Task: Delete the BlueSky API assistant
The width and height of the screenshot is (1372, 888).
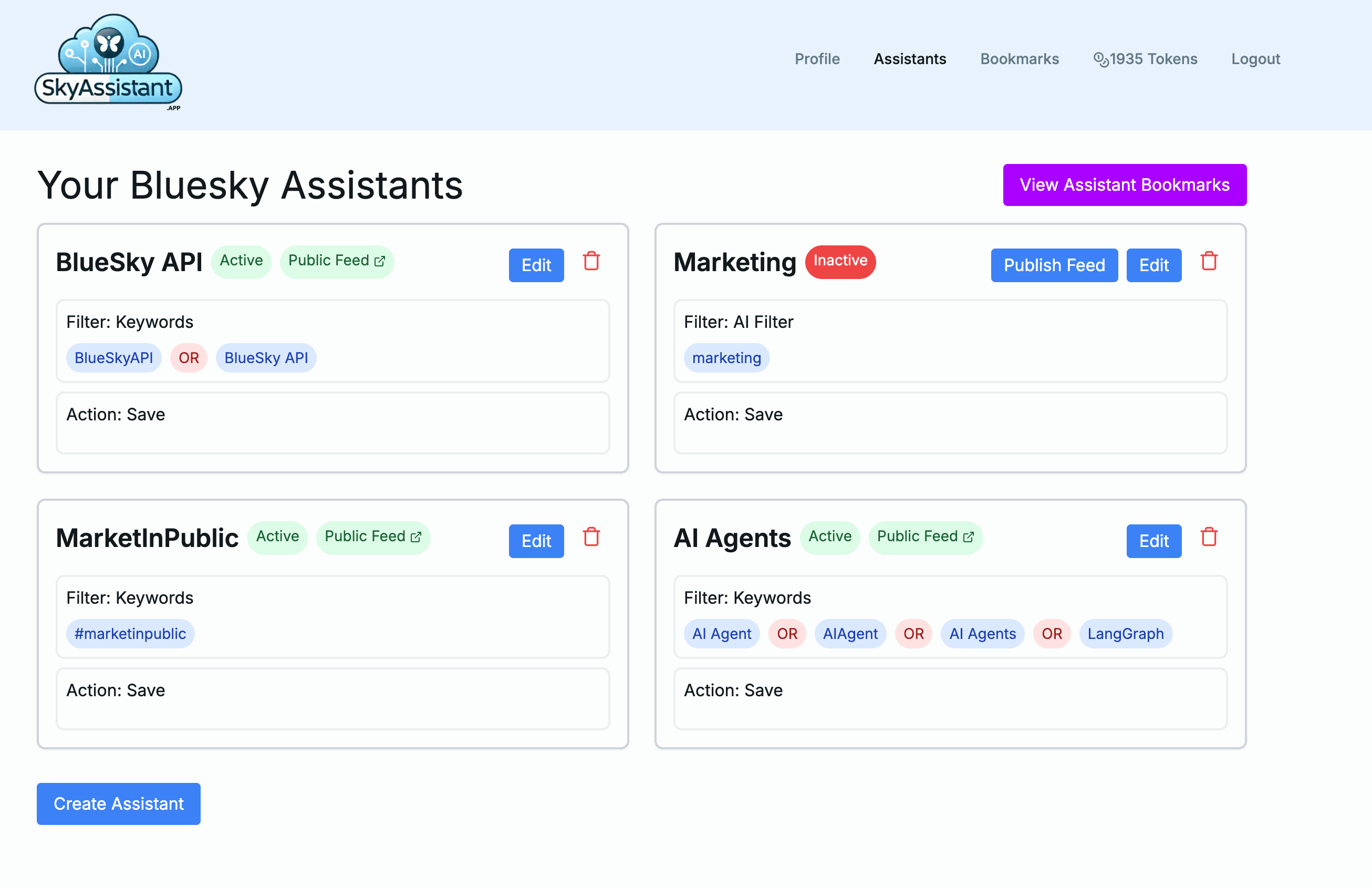Action: coord(591,261)
